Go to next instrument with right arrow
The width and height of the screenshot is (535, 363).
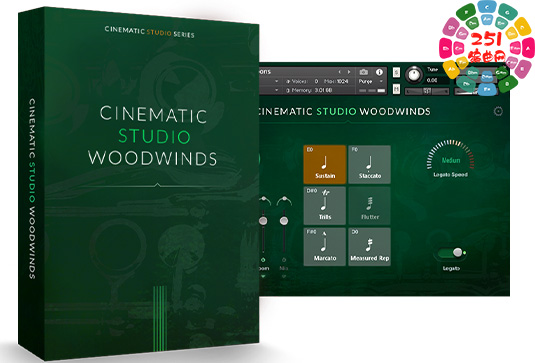tap(349, 72)
